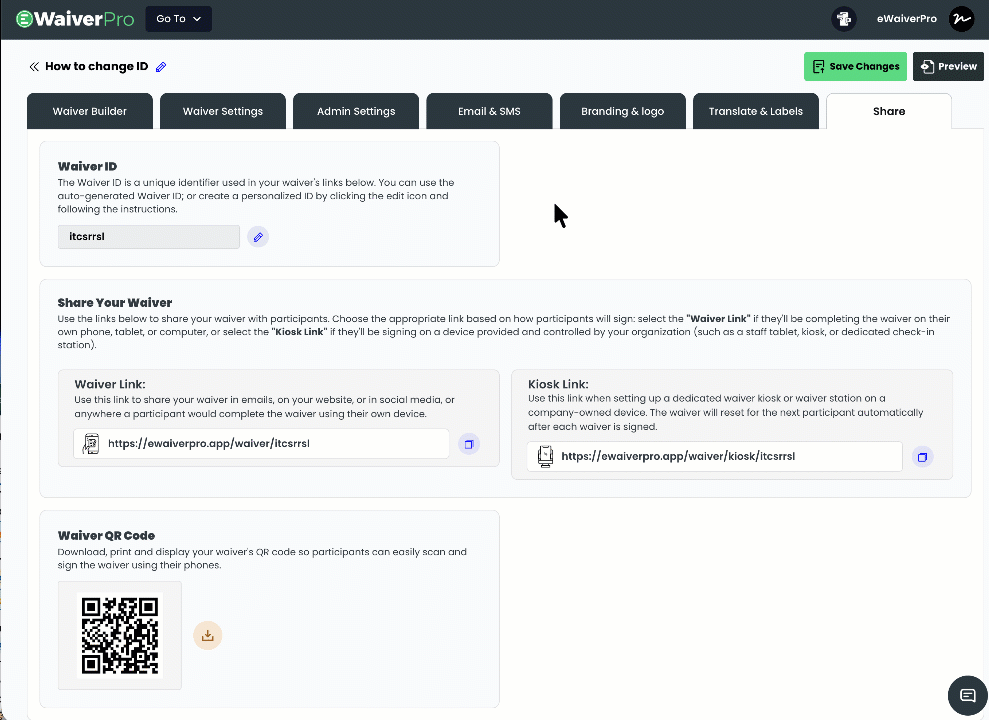Click the pencil icon next to waiver title
989x720 pixels.
coord(161,67)
